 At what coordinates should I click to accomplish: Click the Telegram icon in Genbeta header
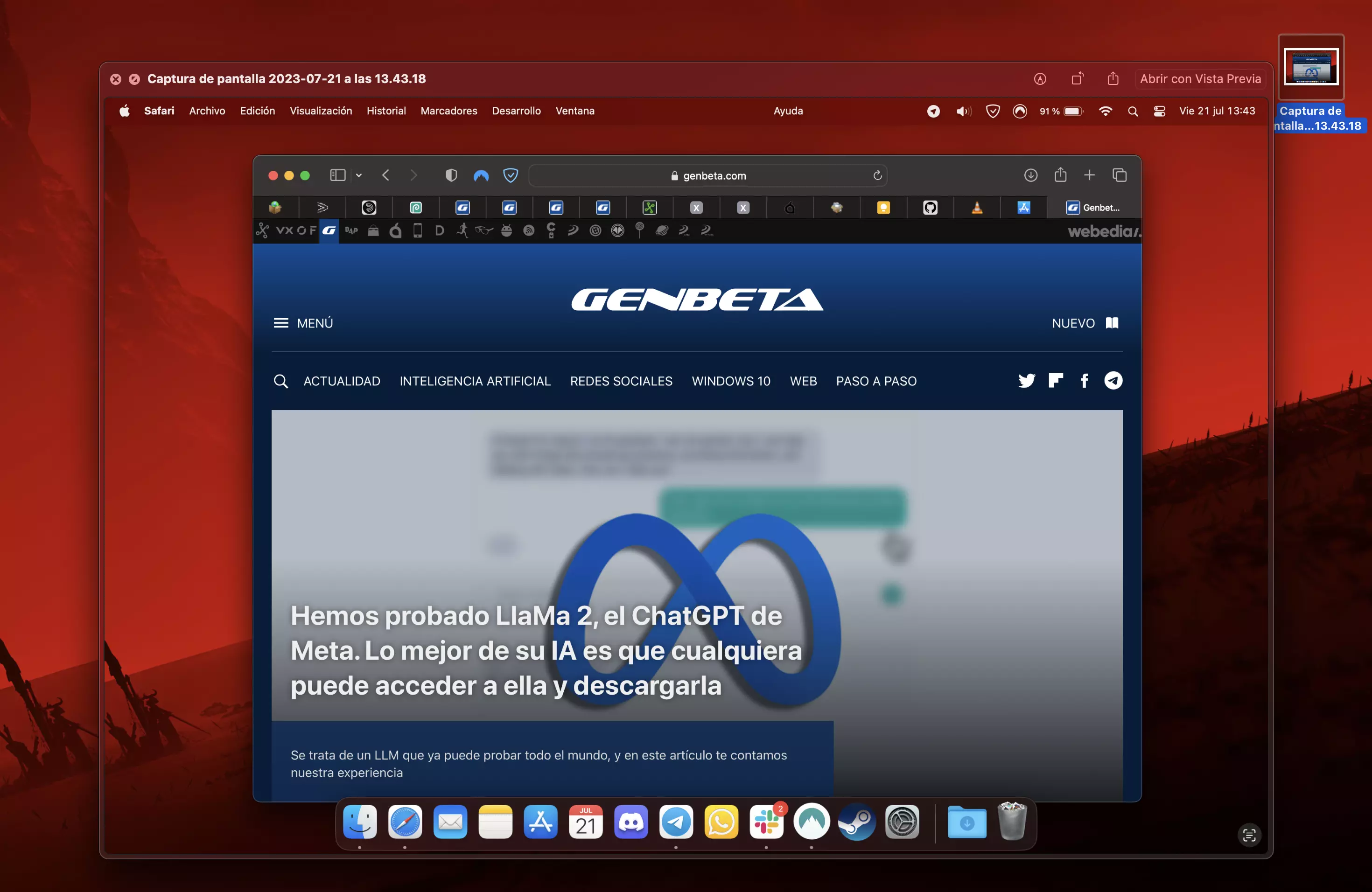click(x=1113, y=380)
